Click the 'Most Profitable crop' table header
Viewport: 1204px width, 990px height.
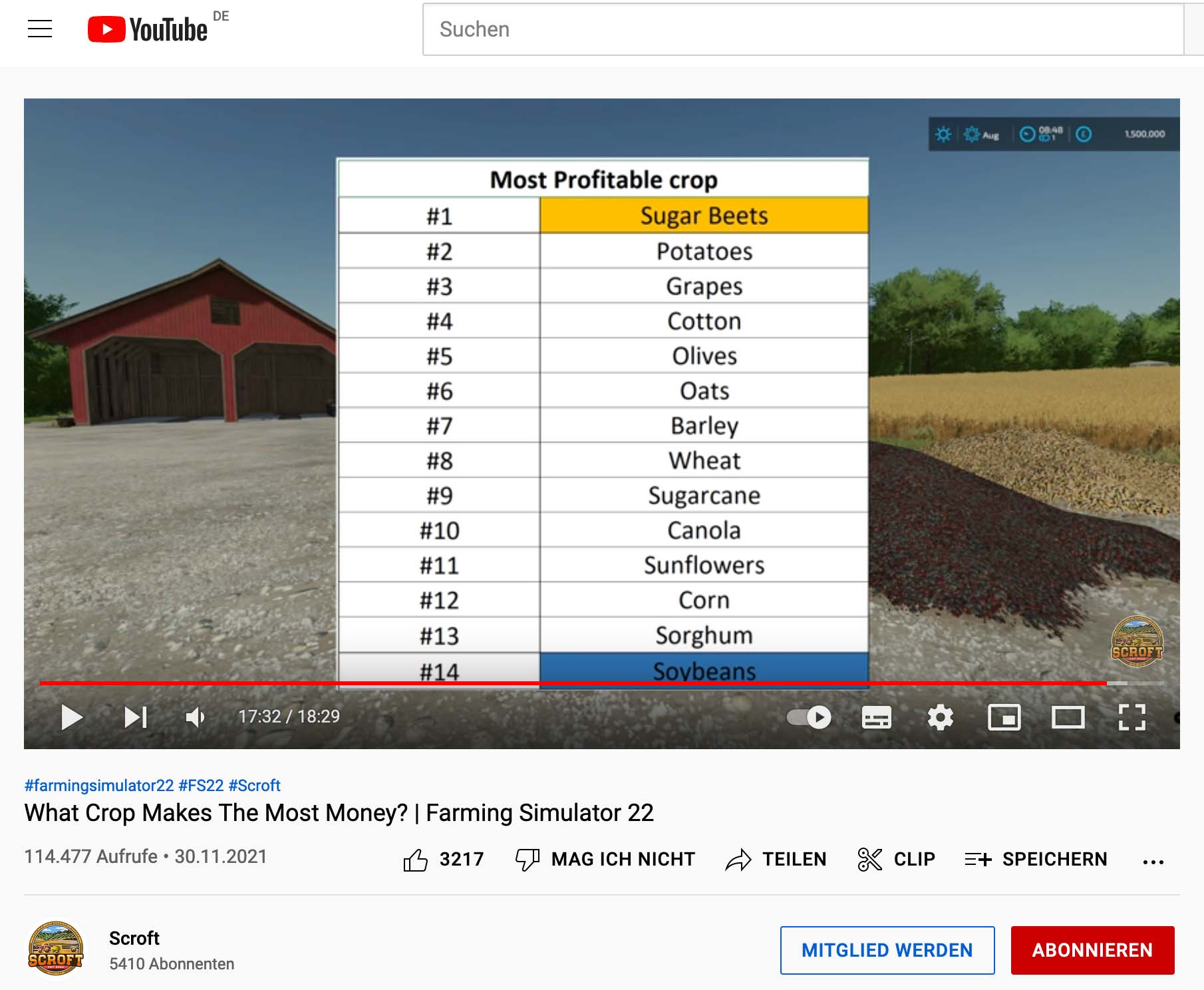603,180
